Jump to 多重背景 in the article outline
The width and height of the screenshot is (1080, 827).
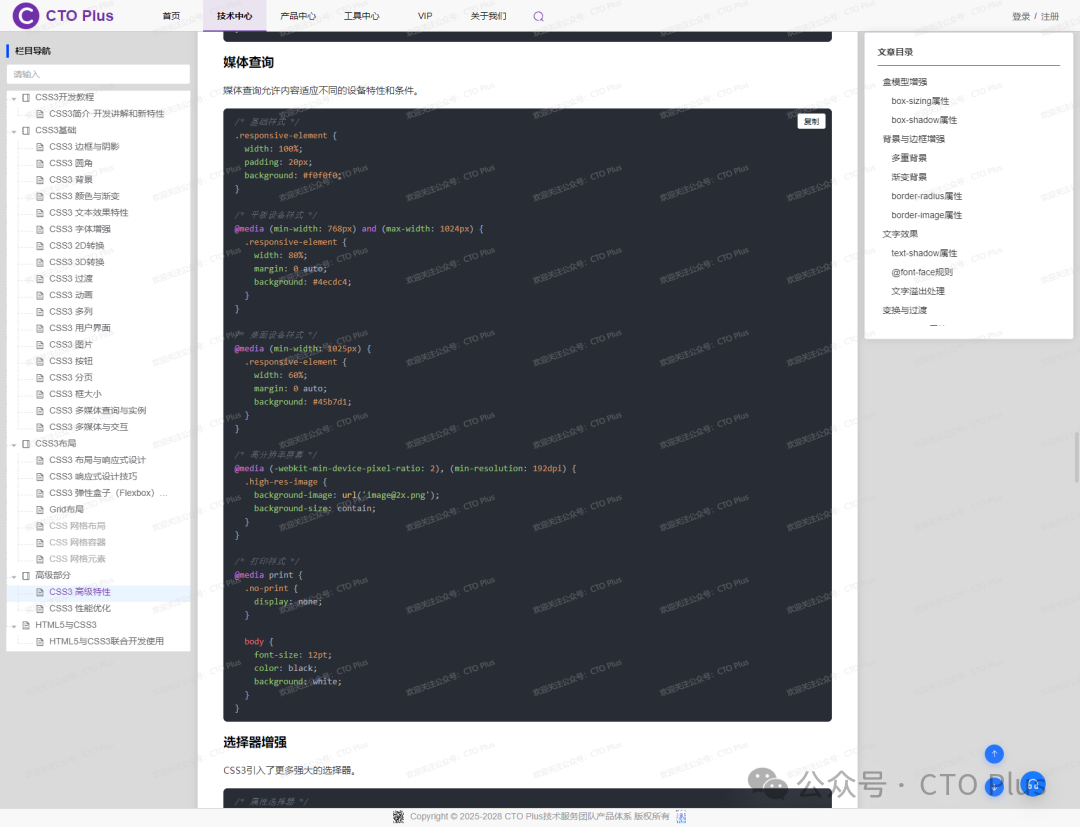tap(909, 158)
